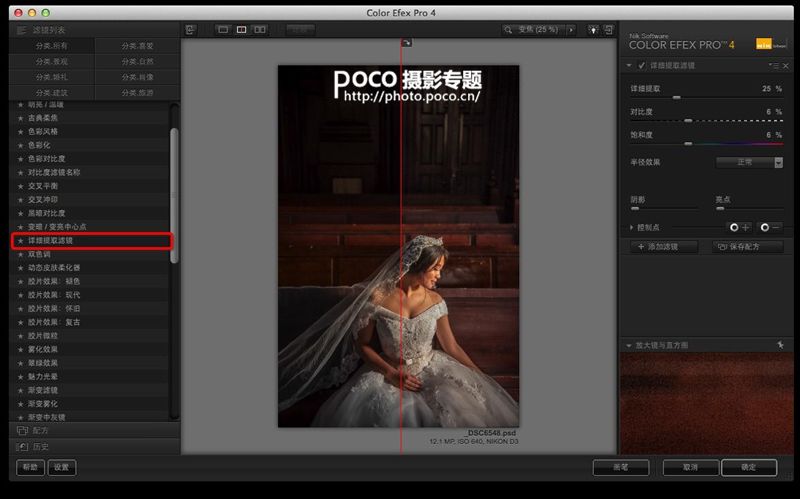
Task: Click star icon next to 交叉平衡 filter
Action: (20, 186)
